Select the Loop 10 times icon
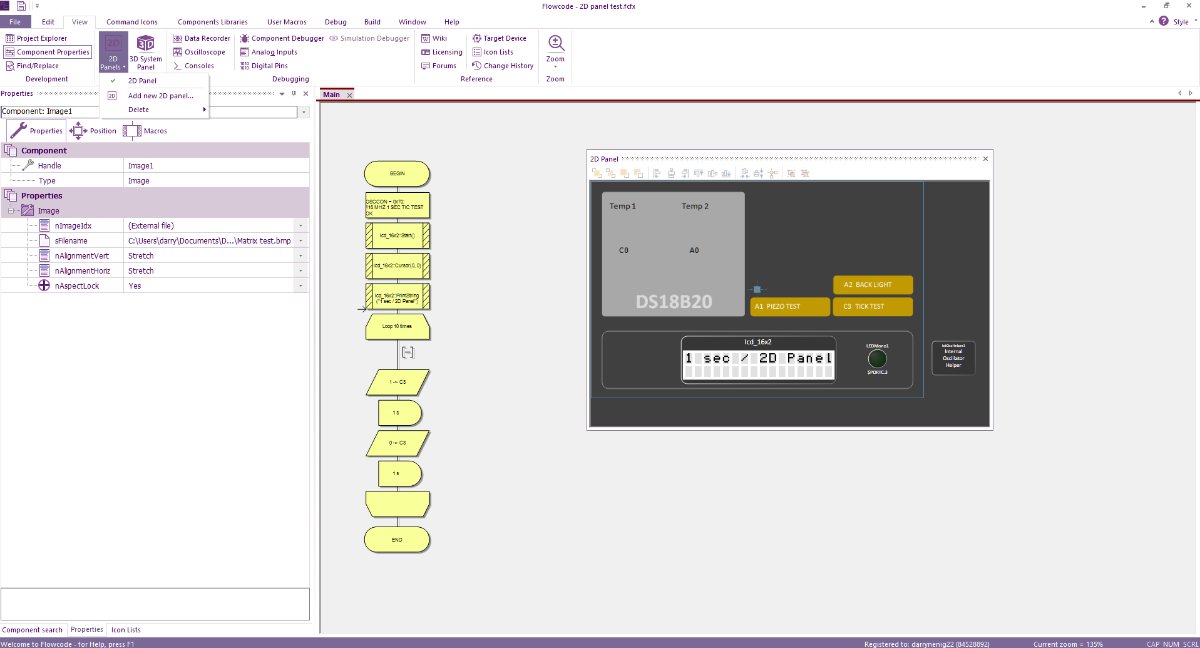 point(397,326)
